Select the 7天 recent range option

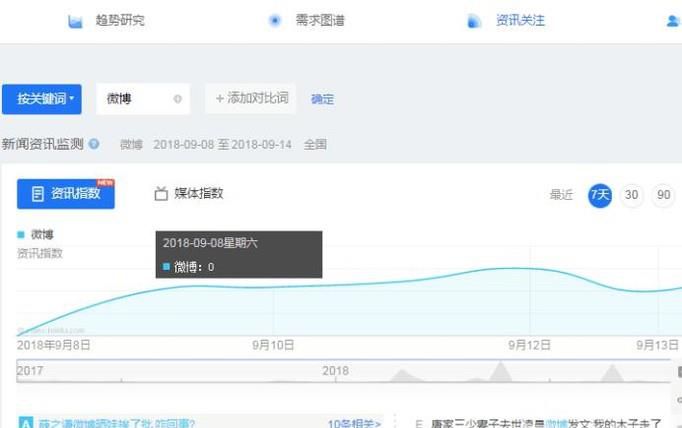click(x=600, y=195)
